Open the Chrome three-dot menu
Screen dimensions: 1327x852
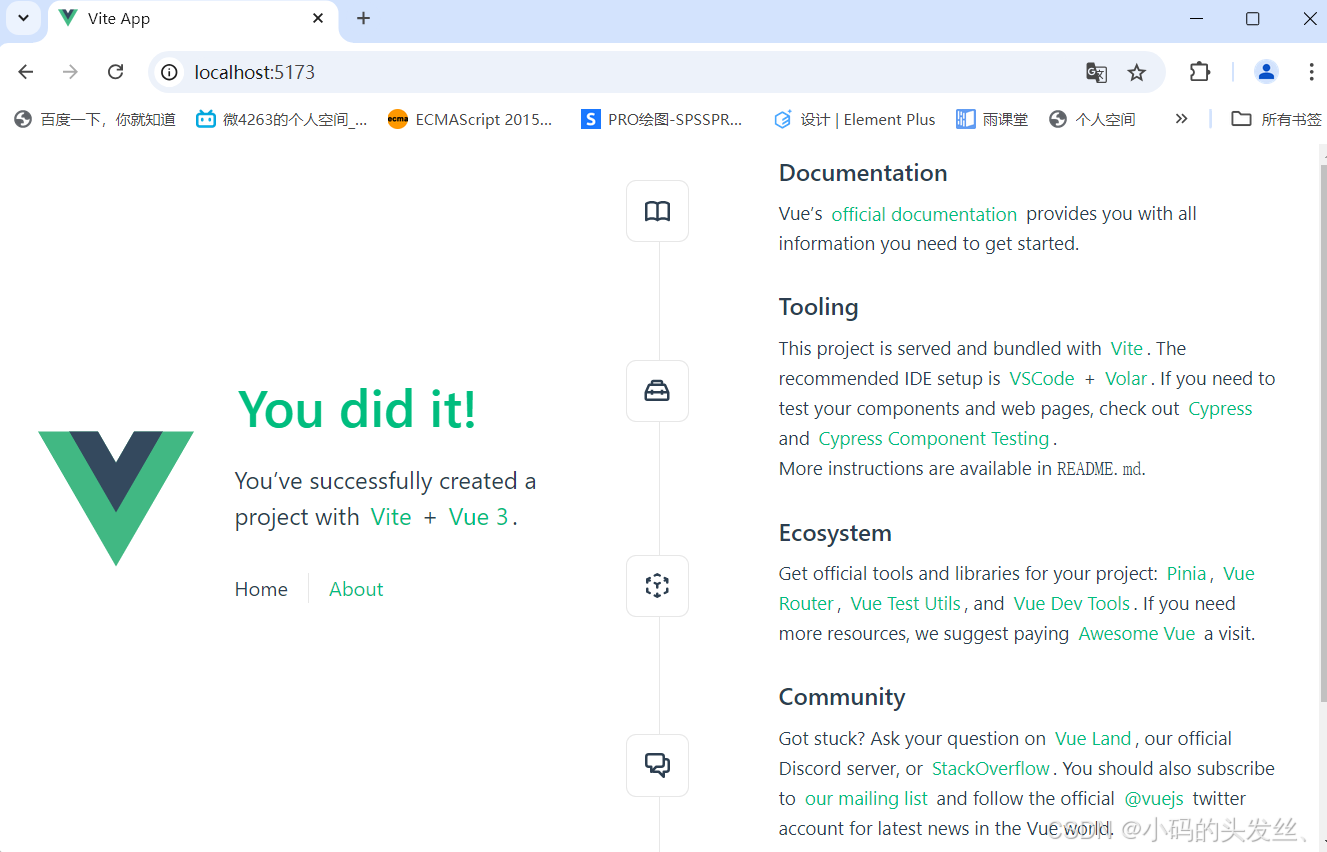[1311, 72]
